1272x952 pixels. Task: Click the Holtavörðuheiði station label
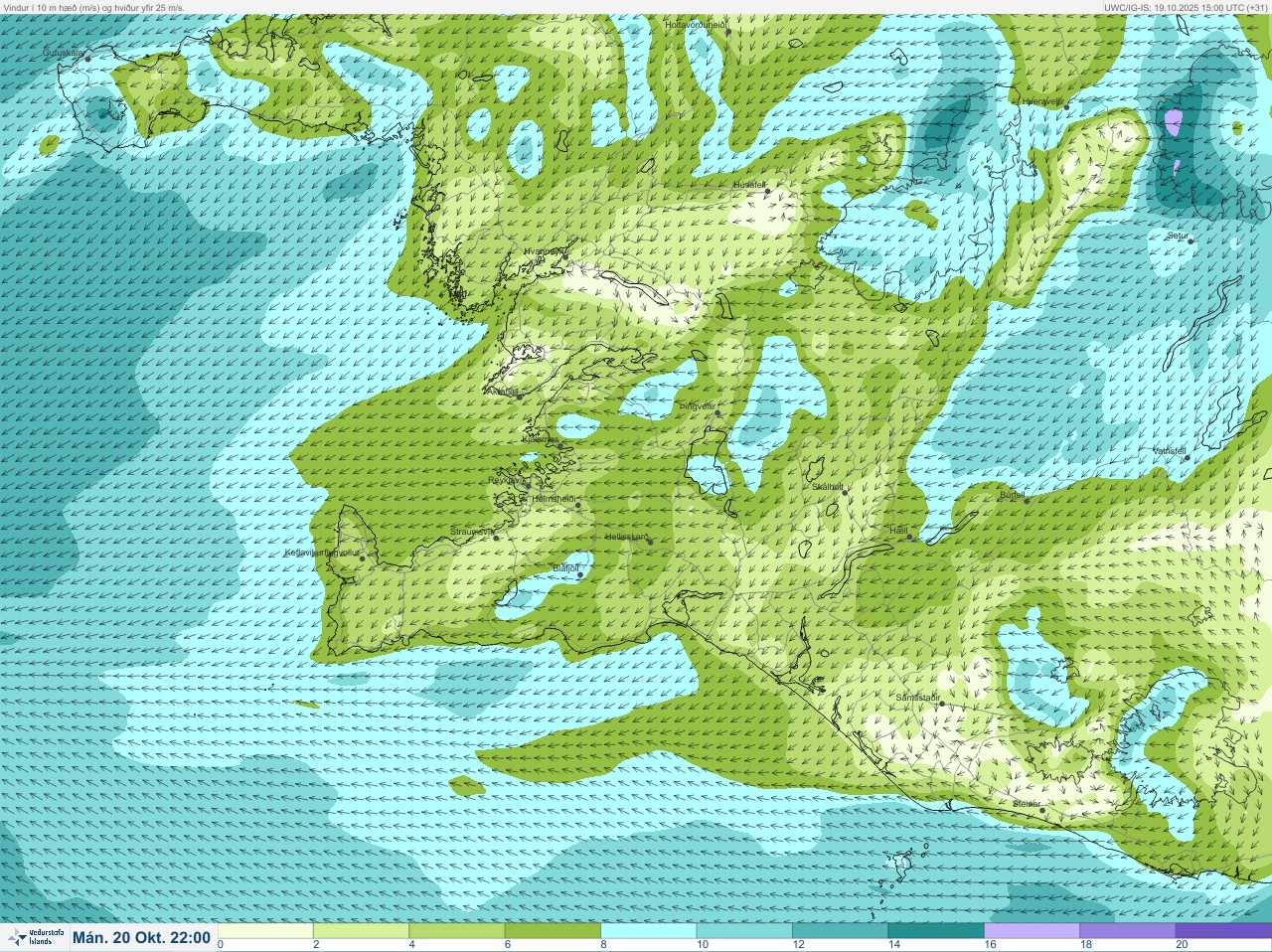(697, 24)
